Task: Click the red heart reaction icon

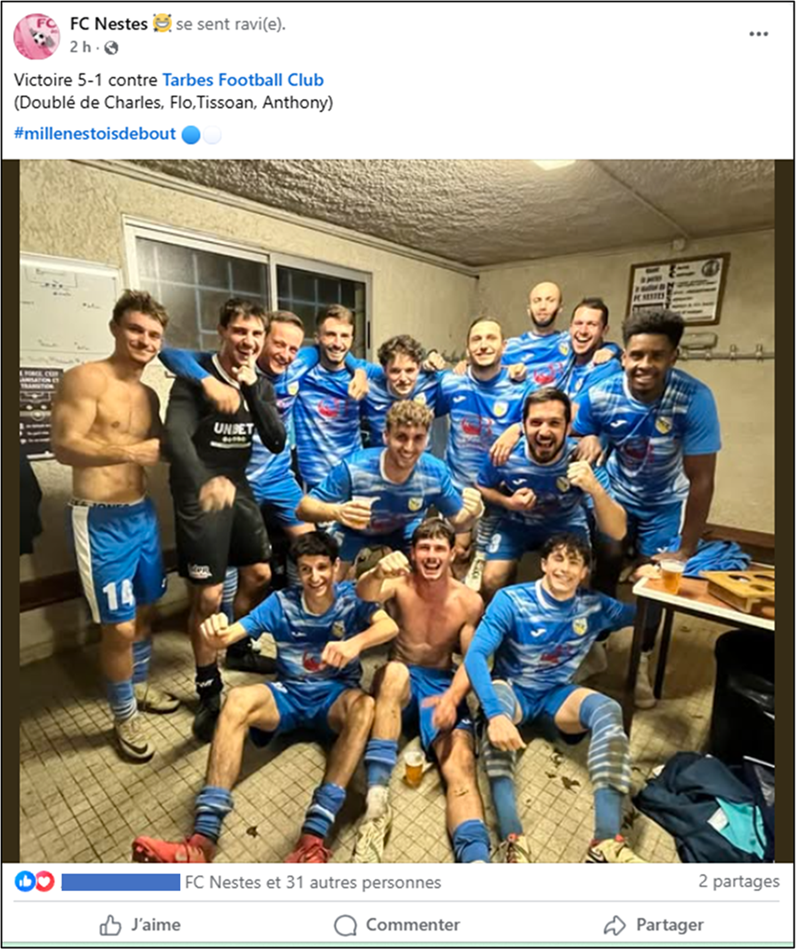Action: [44, 881]
